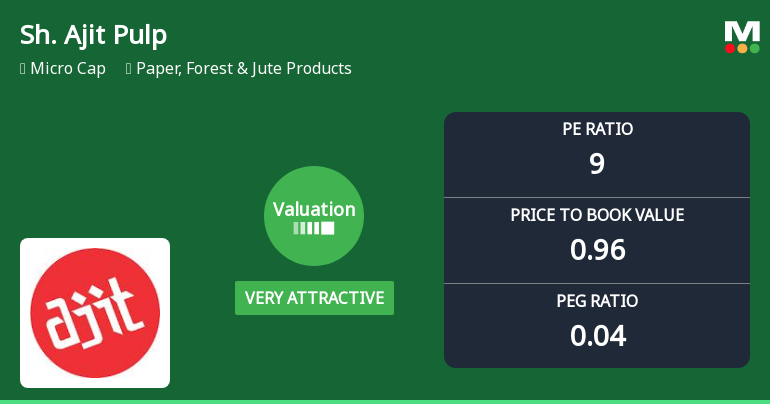
Task: Select the VERY ATTRACTIVE label
Action: point(314,298)
